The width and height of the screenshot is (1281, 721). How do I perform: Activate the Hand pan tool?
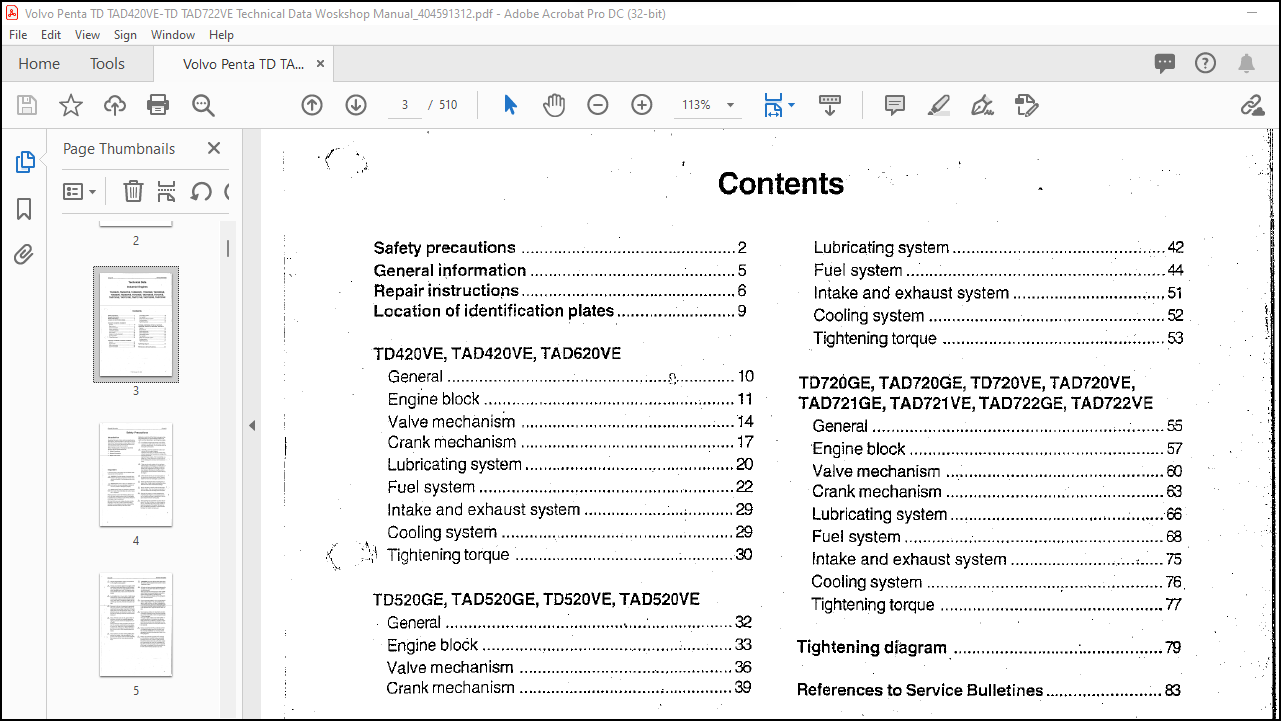[554, 105]
